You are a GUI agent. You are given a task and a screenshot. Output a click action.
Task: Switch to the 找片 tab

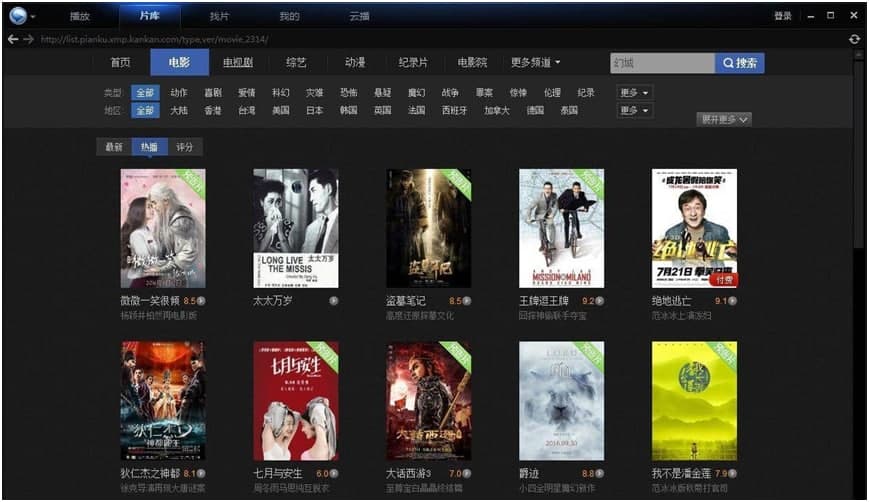[x=219, y=16]
